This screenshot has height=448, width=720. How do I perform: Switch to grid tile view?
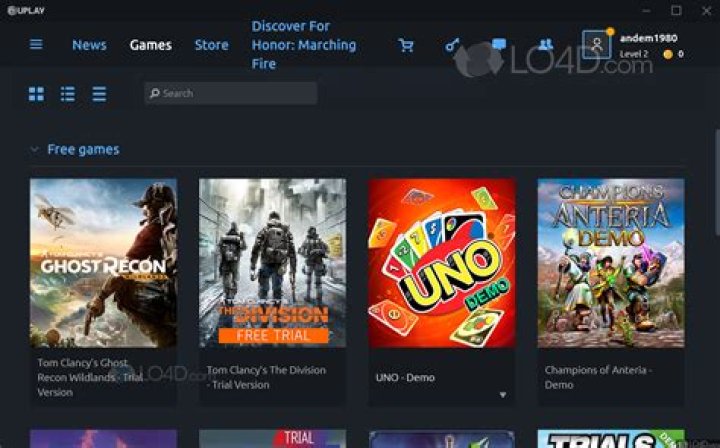[36, 94]
